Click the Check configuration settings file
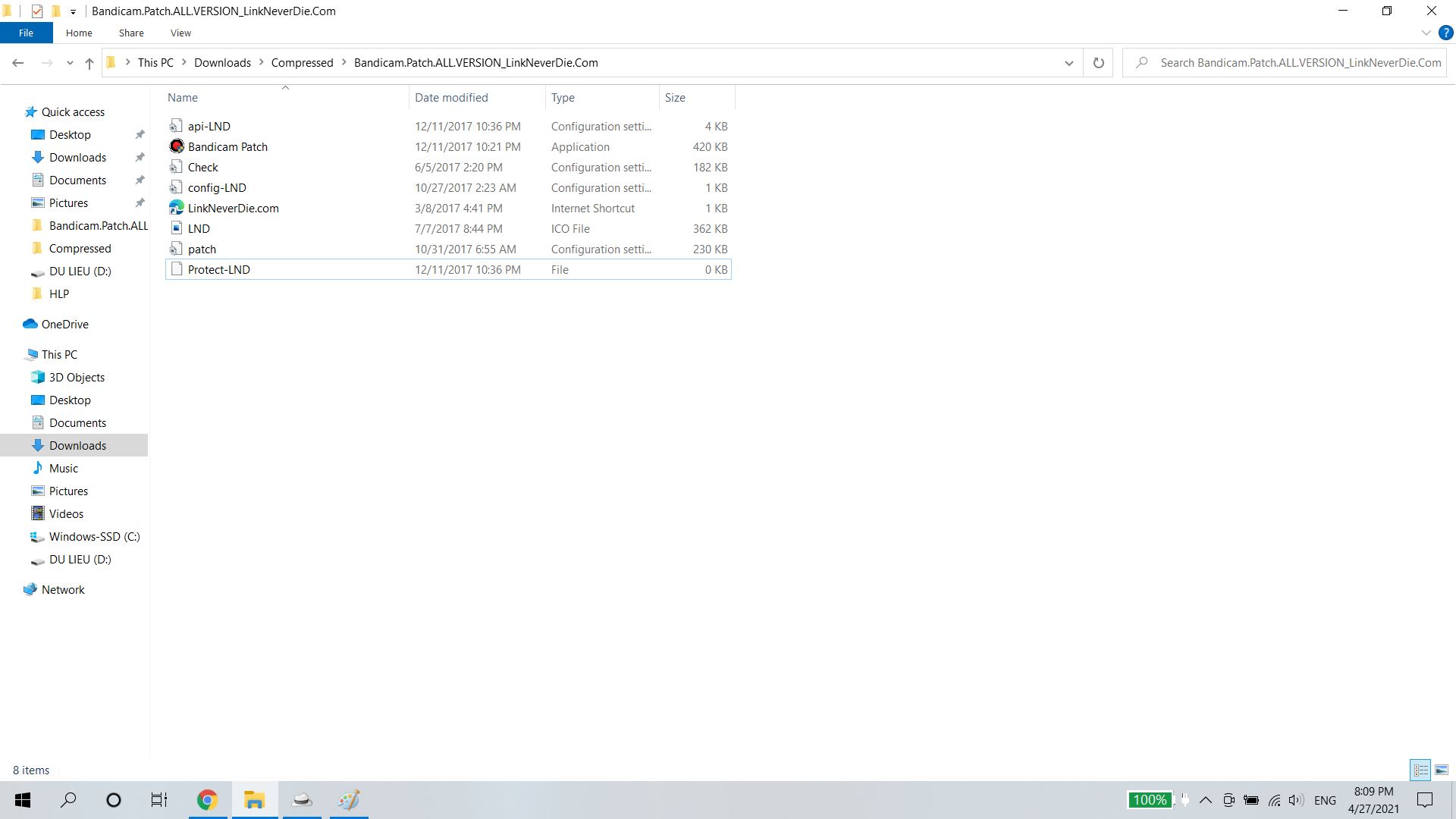This screenshot has width=1456, height=819. [203, 167]
